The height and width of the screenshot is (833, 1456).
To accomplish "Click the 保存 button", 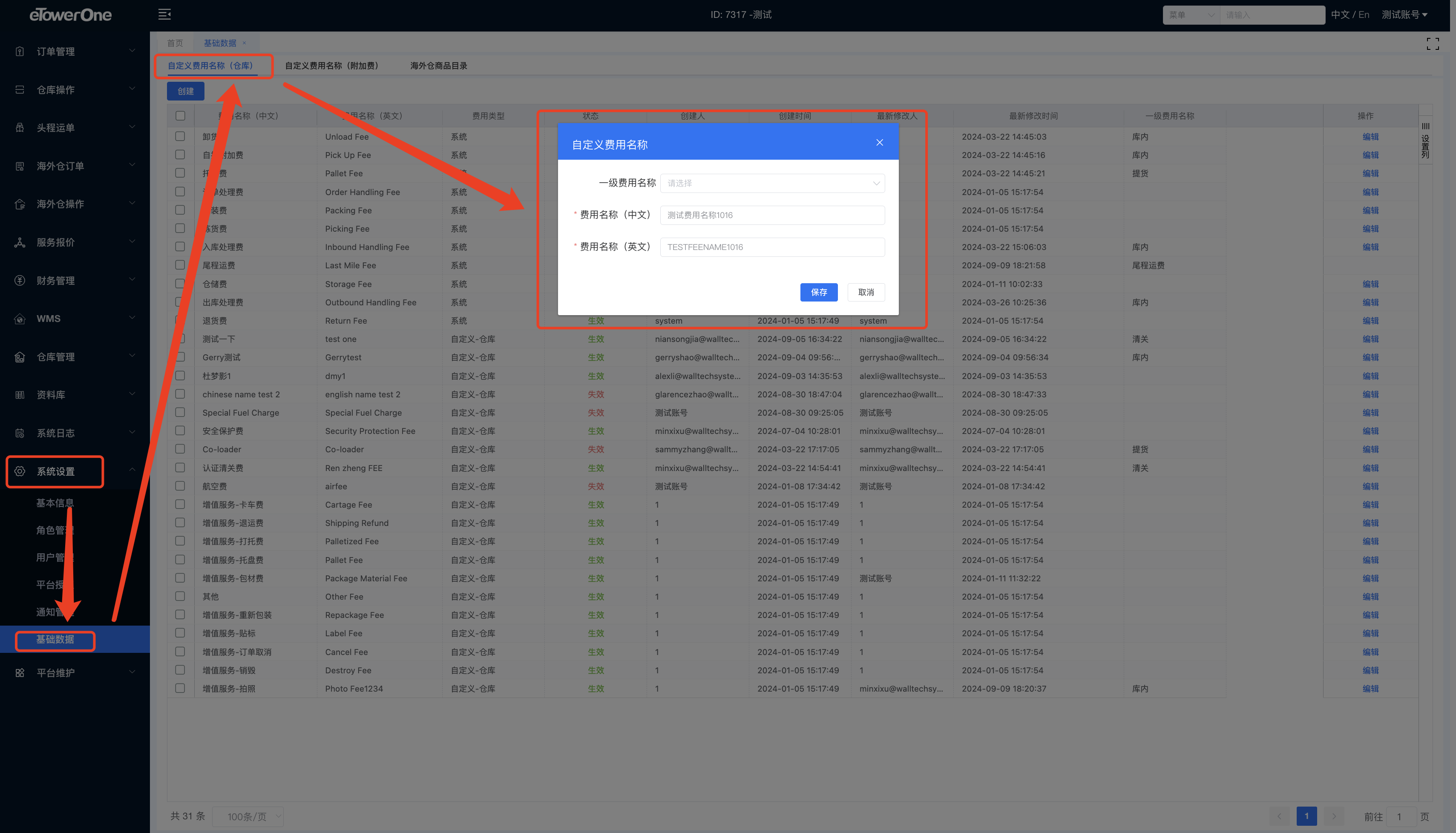I will [818, 292].
